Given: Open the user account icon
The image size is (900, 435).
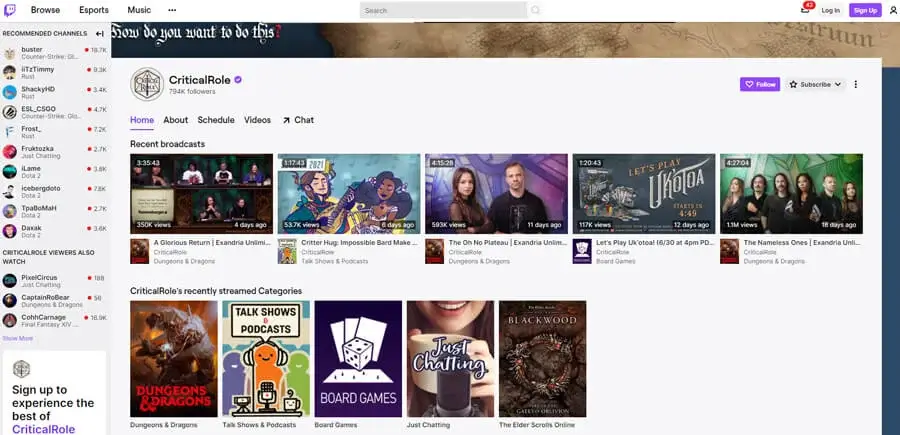Looking at the screenshot, I should coord(893,10).
